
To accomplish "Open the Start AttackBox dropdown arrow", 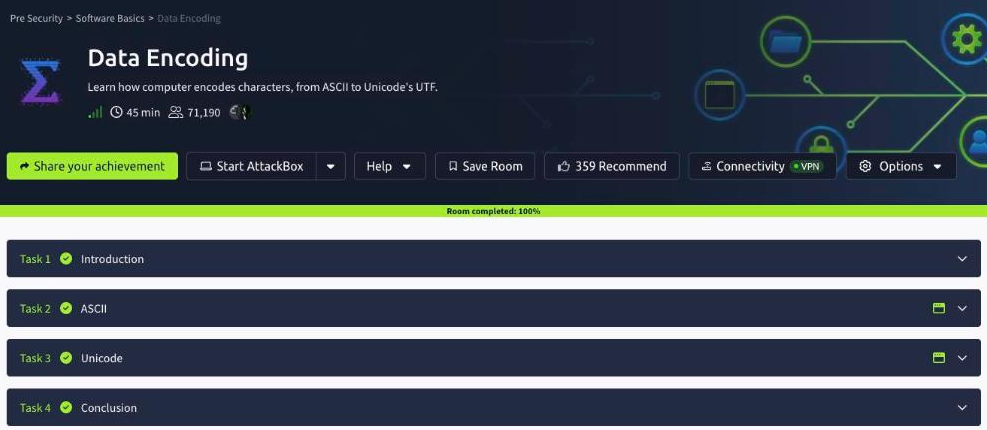I will [x=331, y=166].
